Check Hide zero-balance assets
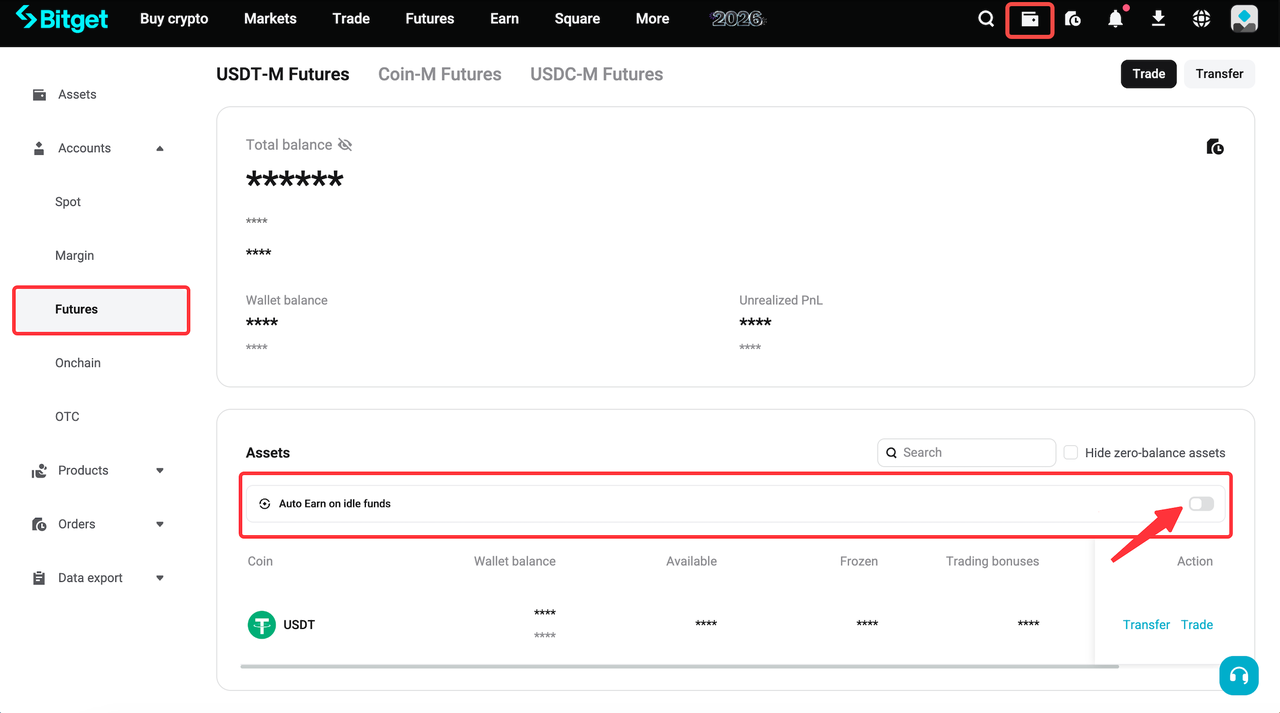Image resolution: width=1280 pixels, height=713 pixels. point(1071,453)
